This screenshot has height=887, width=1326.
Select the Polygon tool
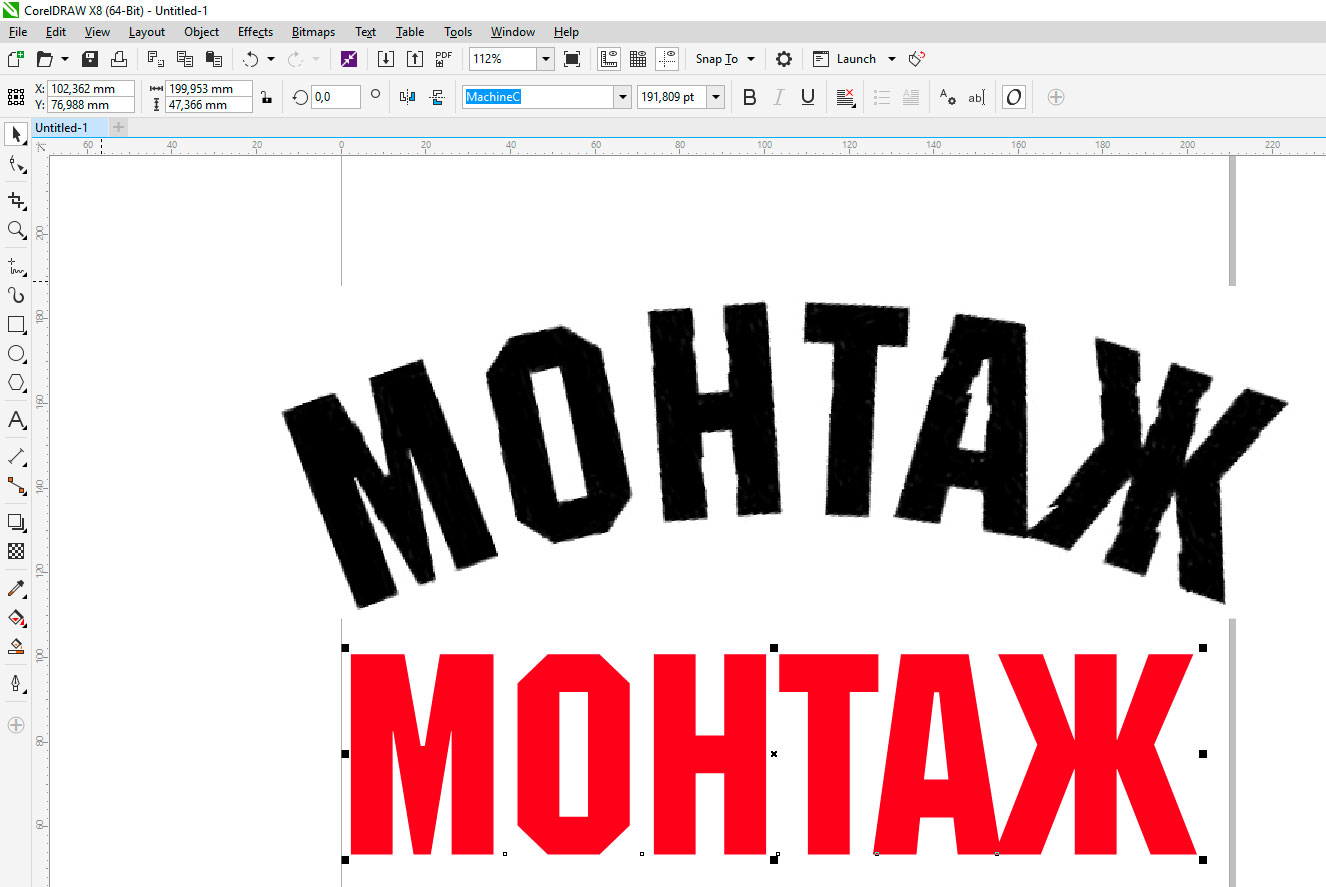click(x=16, y=383)
